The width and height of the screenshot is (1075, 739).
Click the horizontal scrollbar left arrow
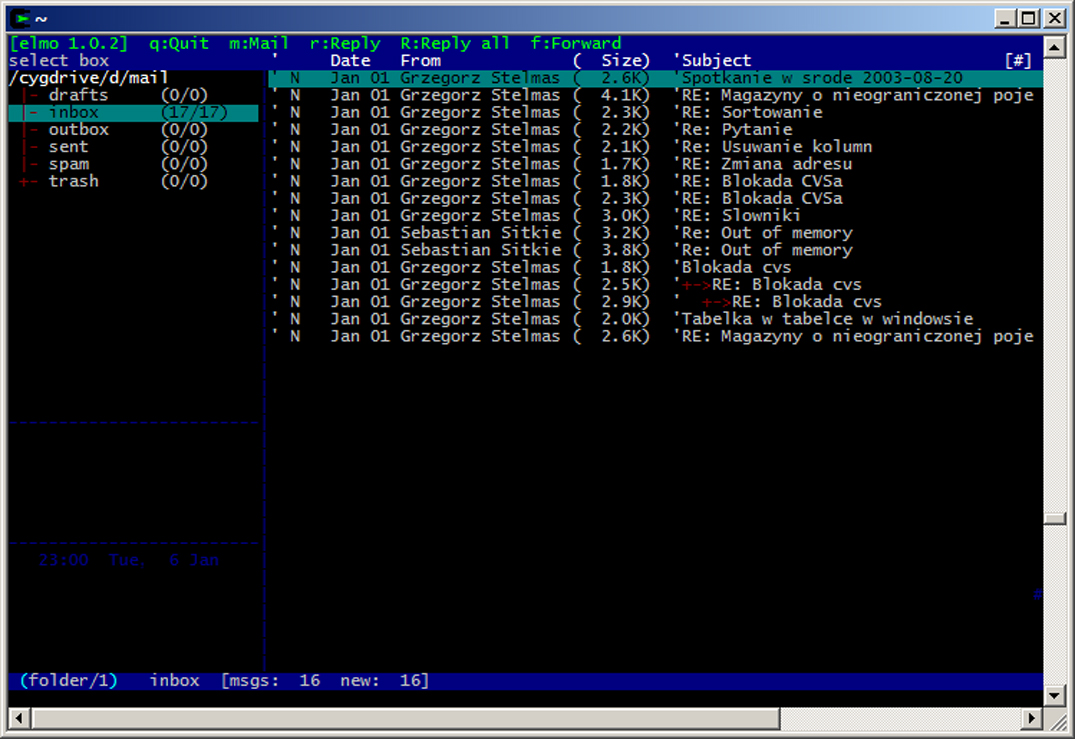point(19,718)
